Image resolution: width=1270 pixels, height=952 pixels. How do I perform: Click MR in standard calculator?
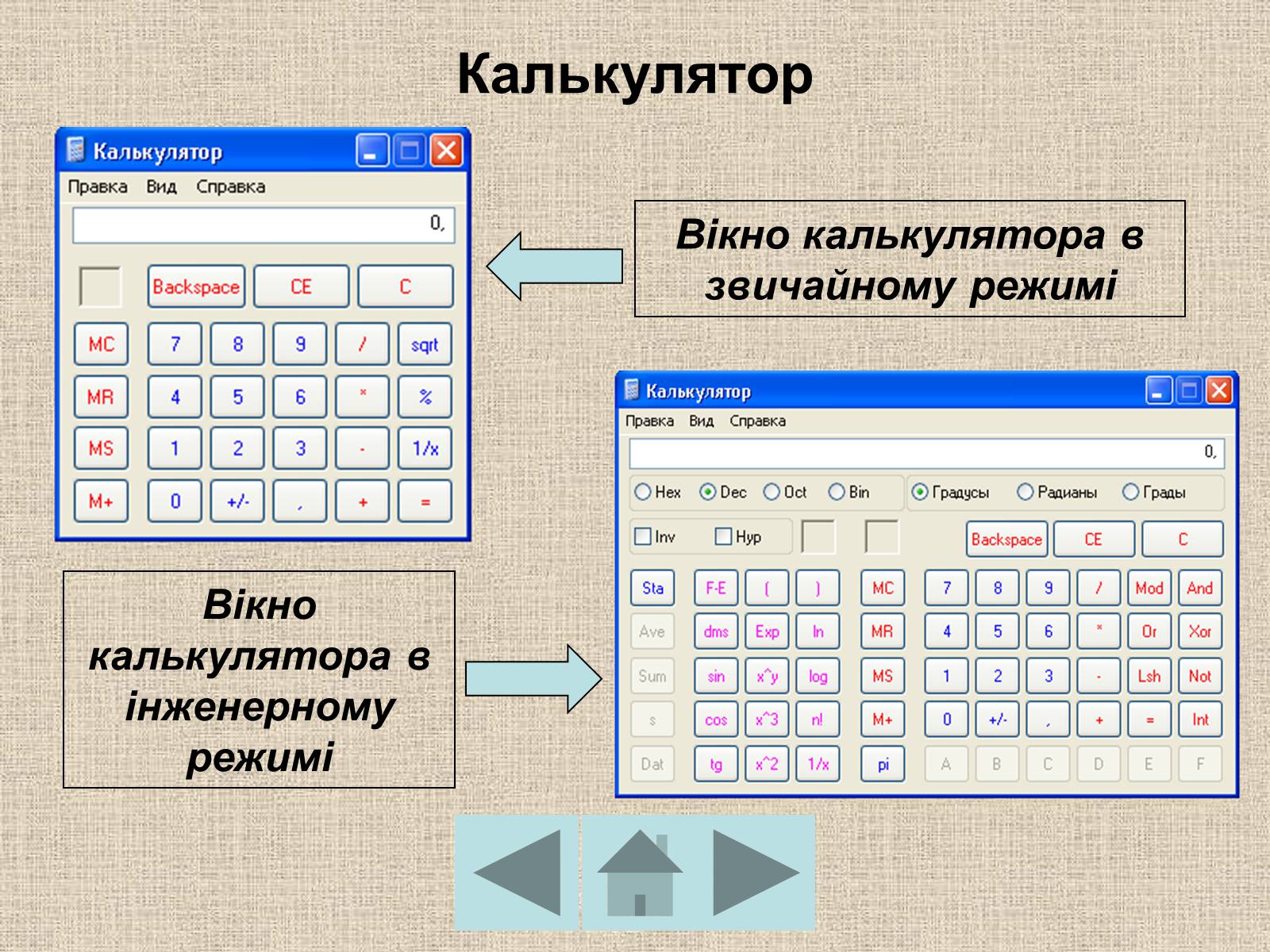(x=101, y=397)
